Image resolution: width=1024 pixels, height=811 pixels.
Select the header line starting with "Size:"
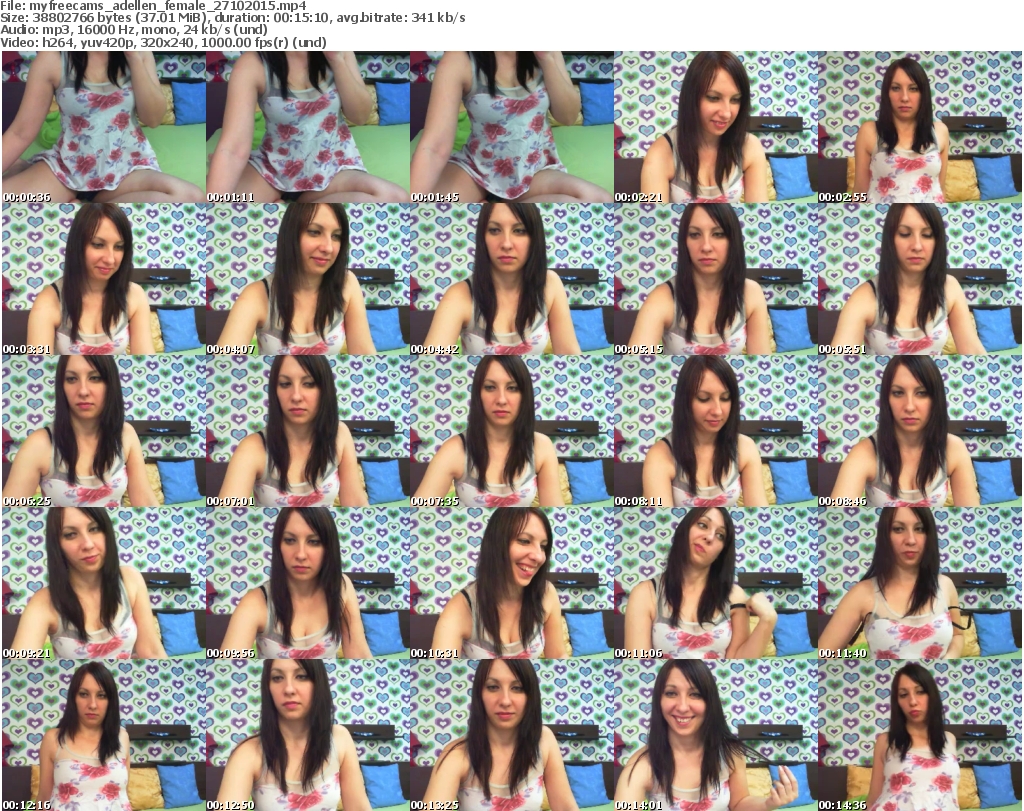pyautogui.click(x=233, y=18)
